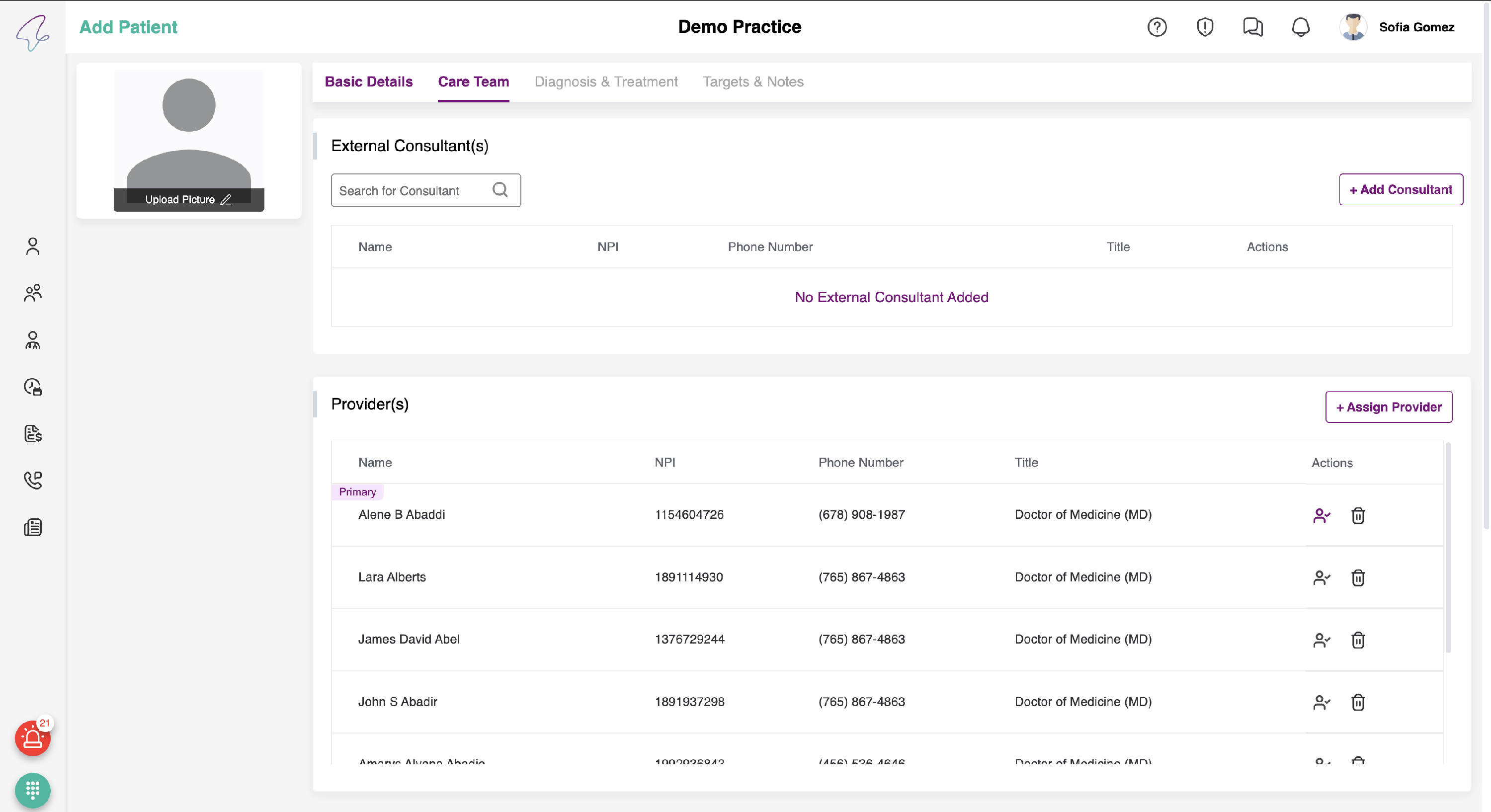Set John S Abadir as primary provider

point(1322,703)
